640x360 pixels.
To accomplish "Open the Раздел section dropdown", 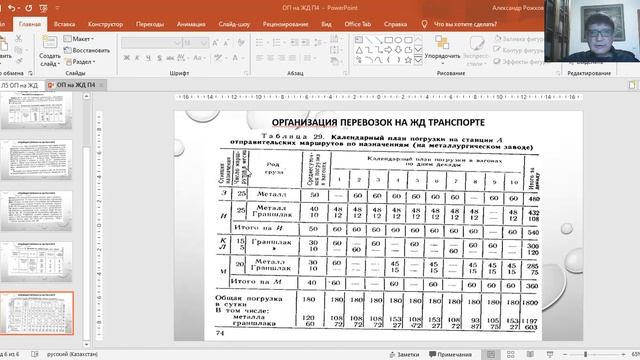I will click(80, 62).
